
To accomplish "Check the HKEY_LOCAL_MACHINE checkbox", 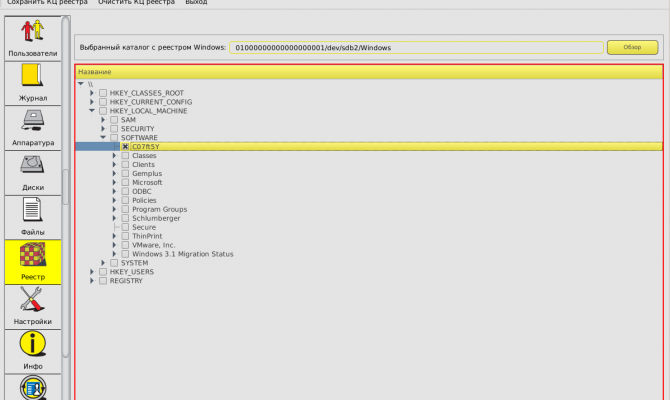I will click(x=103, y=111).
